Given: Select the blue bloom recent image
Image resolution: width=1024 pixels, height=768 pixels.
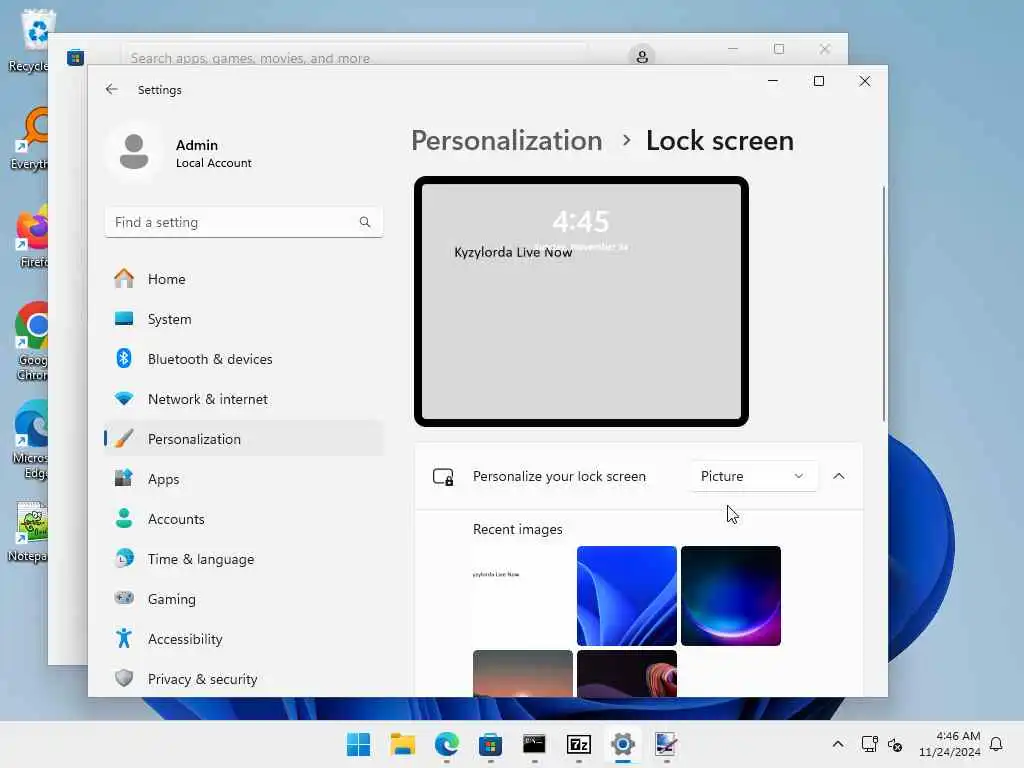Looking at the screenshot, I should point(626,596).
